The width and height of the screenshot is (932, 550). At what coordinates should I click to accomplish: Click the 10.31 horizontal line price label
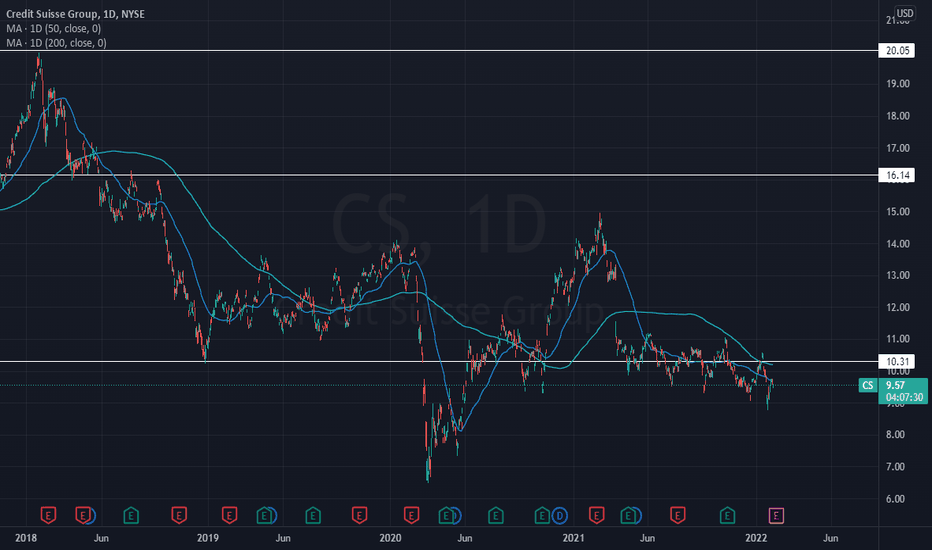click(x=897, y=362)
